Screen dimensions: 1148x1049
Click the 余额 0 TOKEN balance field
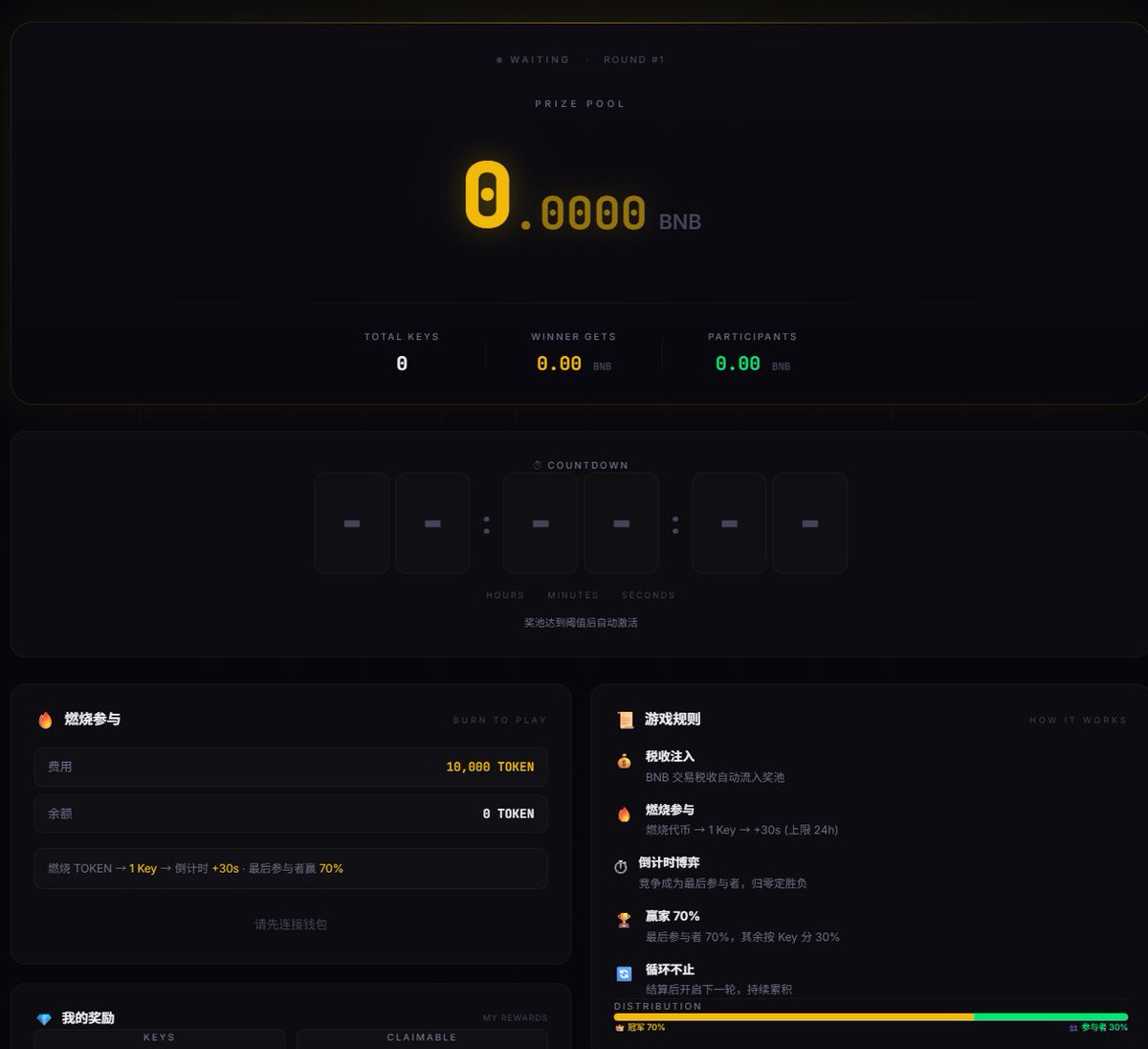(x=291, y=814)
